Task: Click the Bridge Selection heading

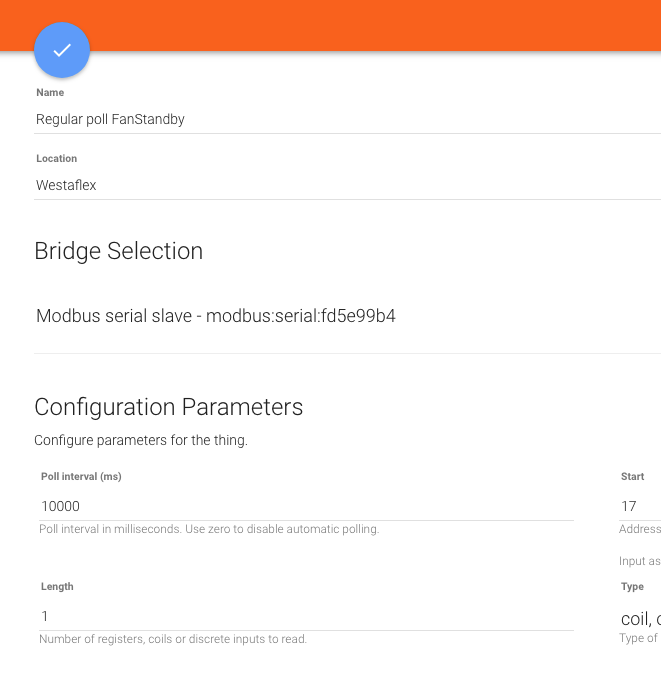Action: click(118, 251)
